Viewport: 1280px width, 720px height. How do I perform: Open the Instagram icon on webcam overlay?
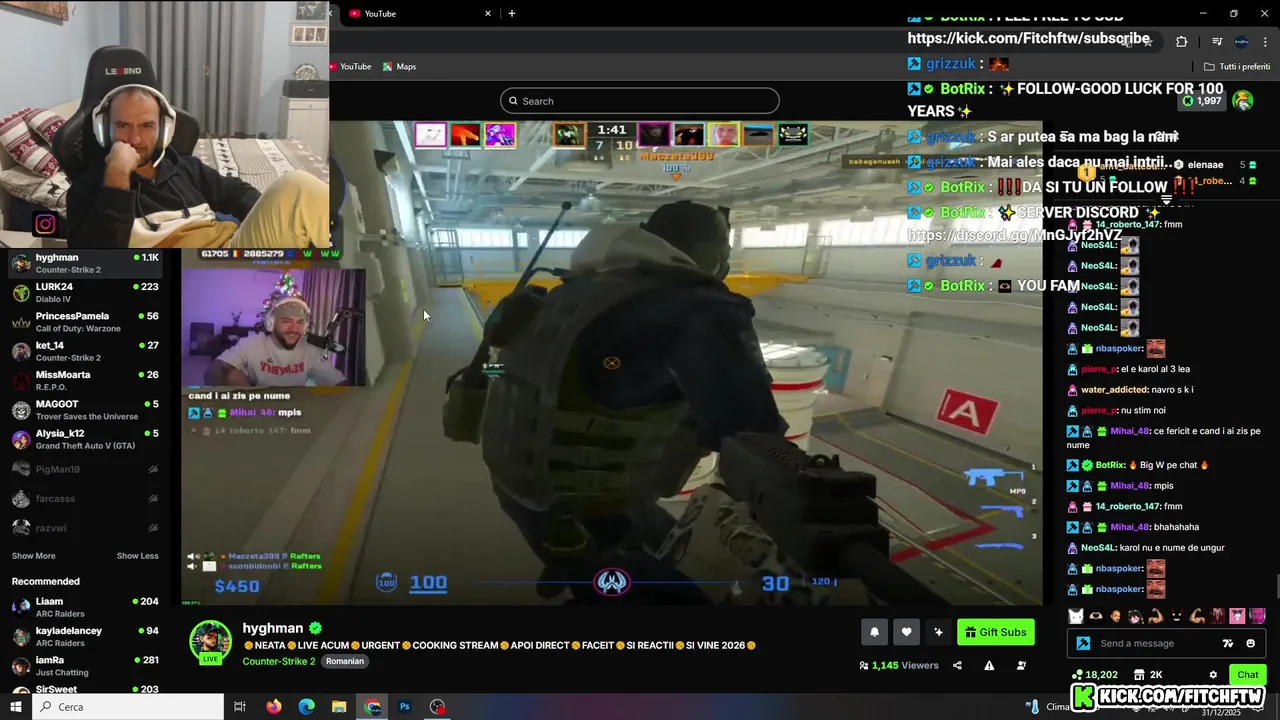click(x=45, y=225)
